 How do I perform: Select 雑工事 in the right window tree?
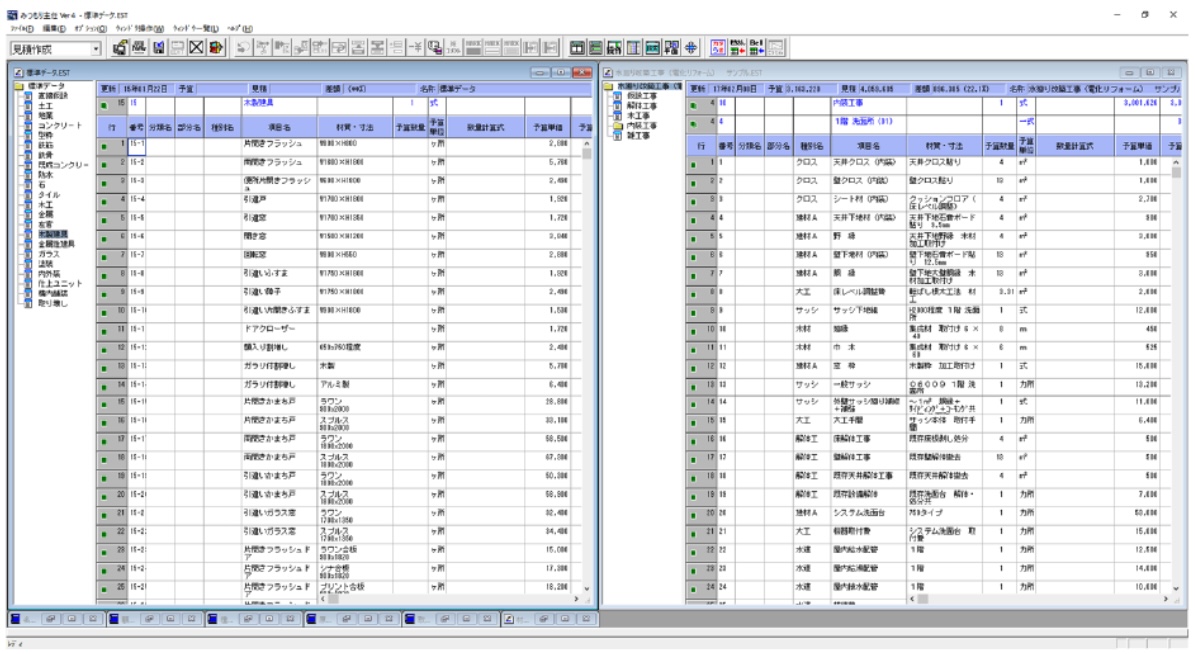pos(638,136)
